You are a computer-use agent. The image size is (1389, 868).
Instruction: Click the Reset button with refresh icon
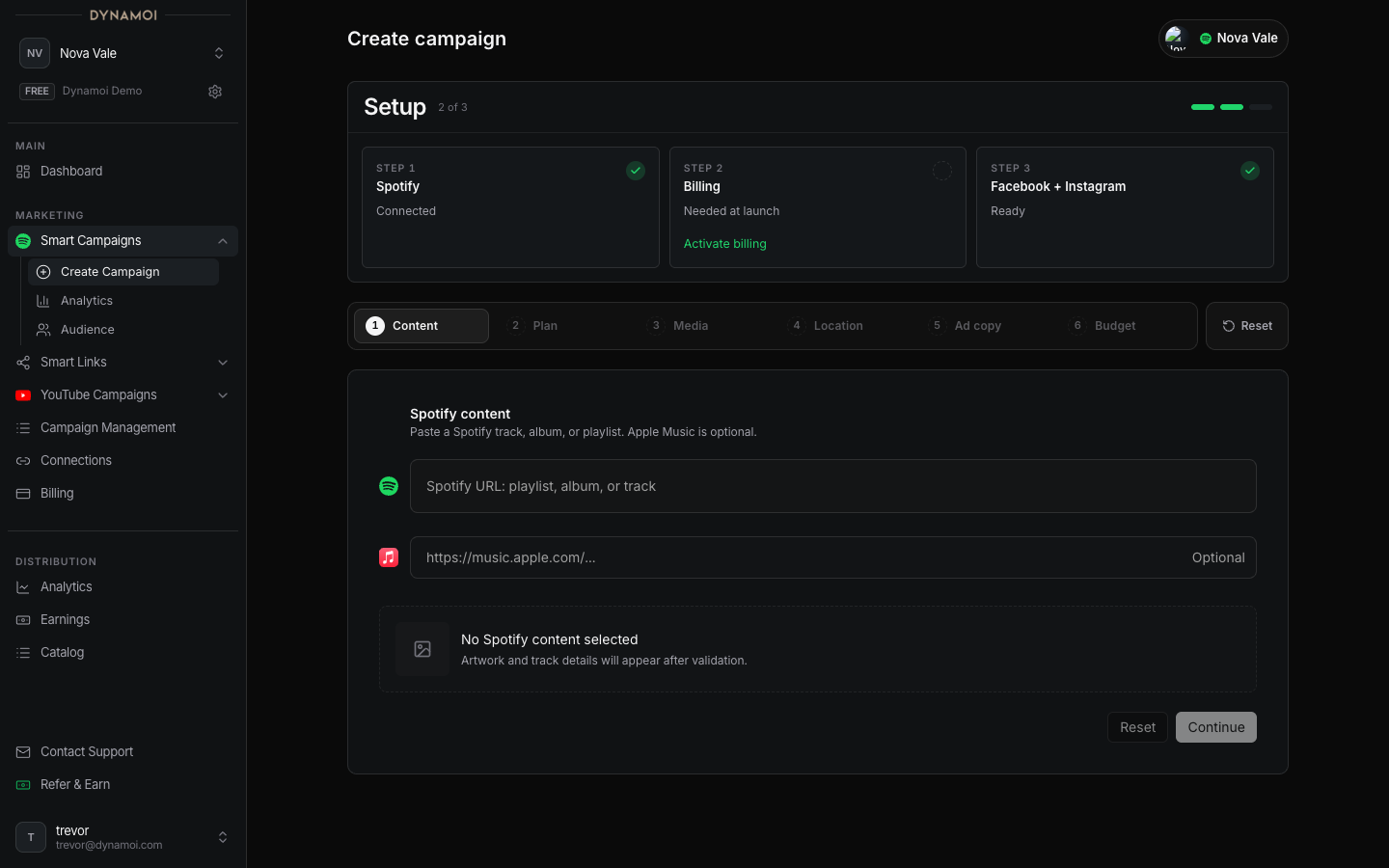coord(1247,326)
